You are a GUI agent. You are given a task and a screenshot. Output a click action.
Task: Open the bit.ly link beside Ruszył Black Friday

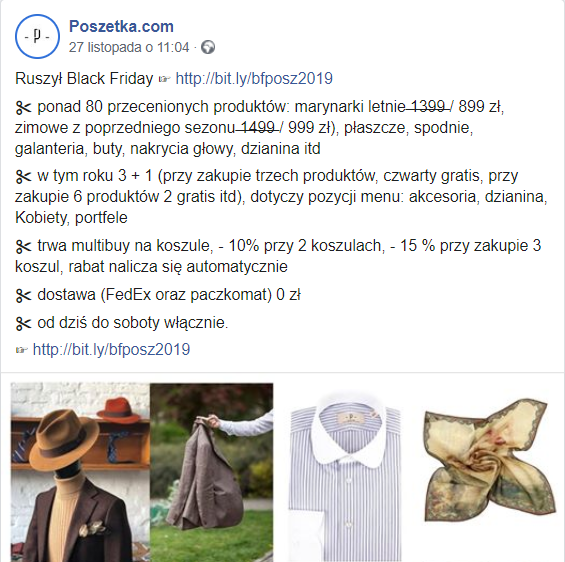pyautogui.click(x=254, y=78)
